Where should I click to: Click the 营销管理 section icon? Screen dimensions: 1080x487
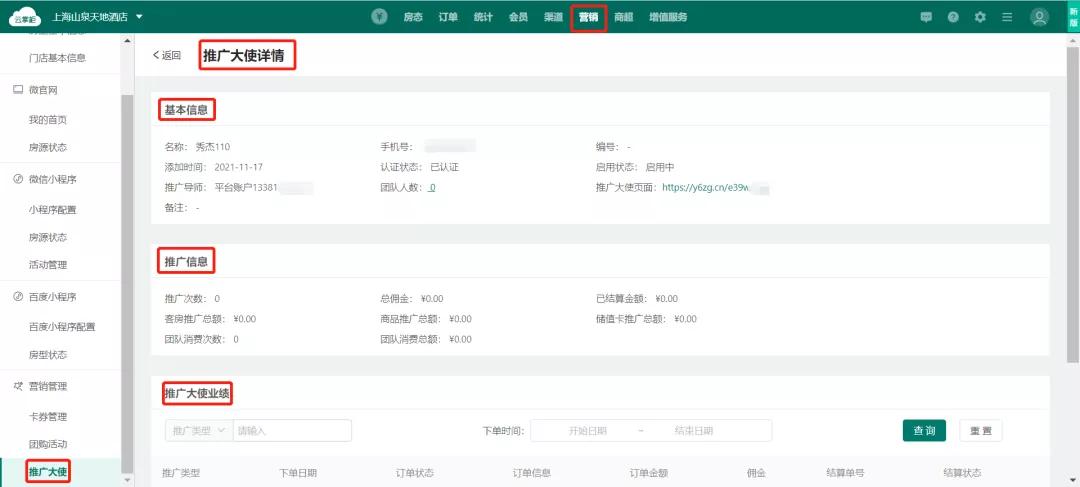click(x=19, y=386)
